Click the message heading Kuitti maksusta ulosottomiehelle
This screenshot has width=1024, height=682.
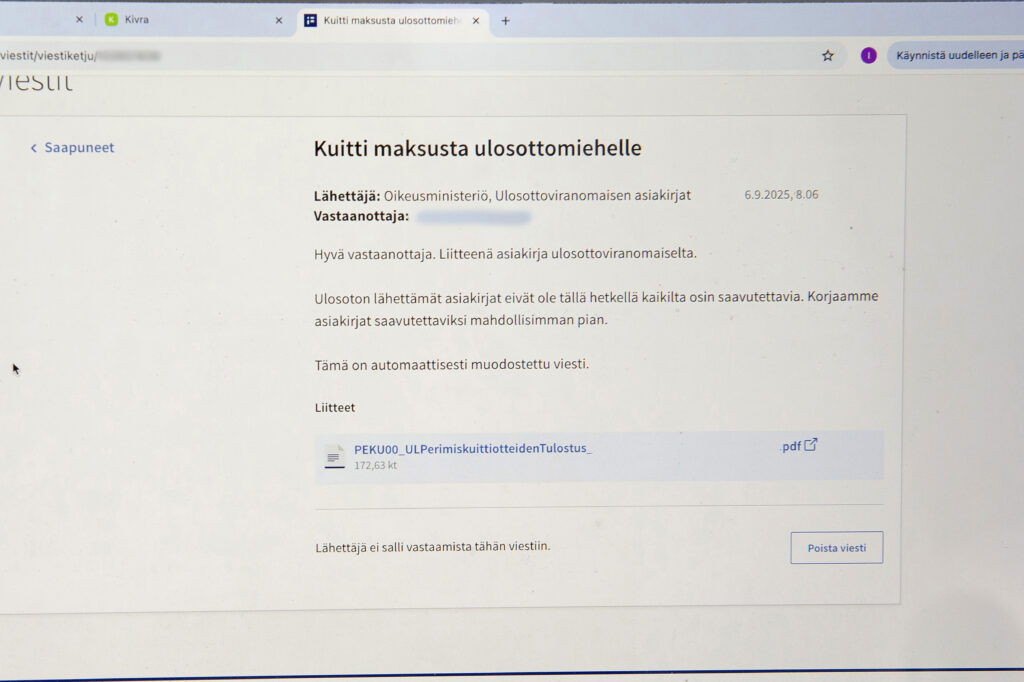(x=477, y=149)
